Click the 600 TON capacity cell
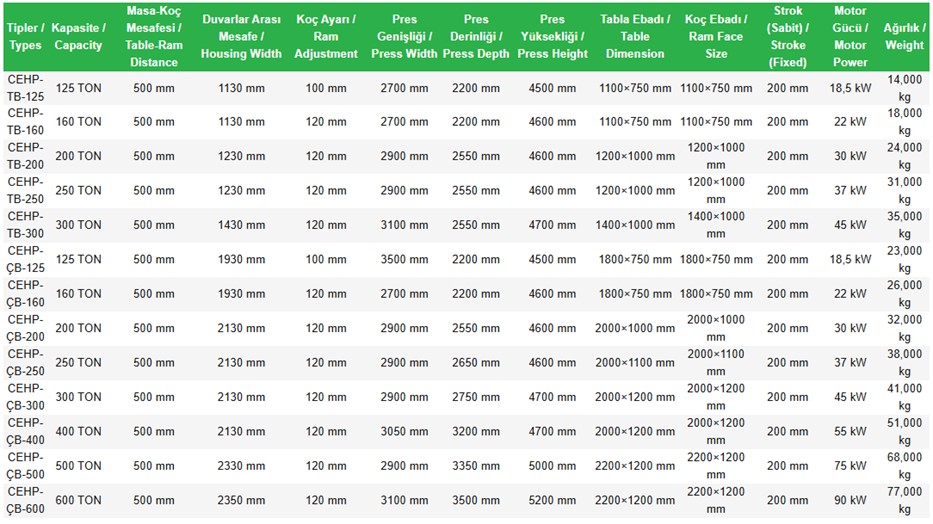Screen dimensions: 933x524 coord(78,500)
